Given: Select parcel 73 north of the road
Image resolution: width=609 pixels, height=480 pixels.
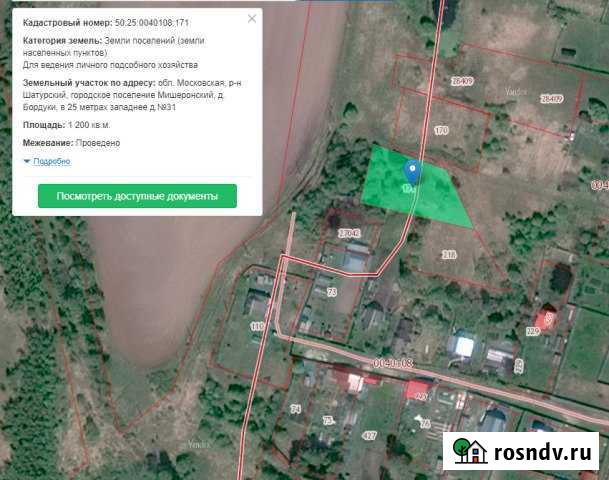Looking at the screenshot, I should pos(332,291).
